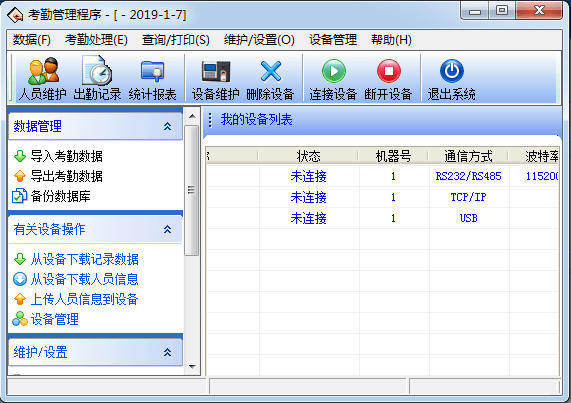571x403 pixels.
Task: Select TCP/IP device row cell
Action: click(468, 197)
